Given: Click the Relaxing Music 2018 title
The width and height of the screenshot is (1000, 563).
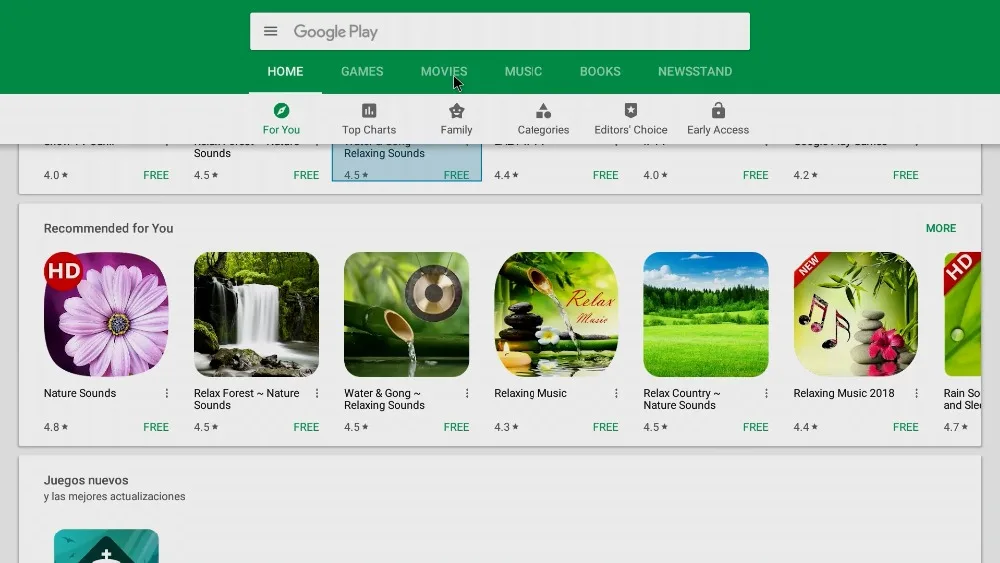Looking at the screenshot, I should 844,393.
